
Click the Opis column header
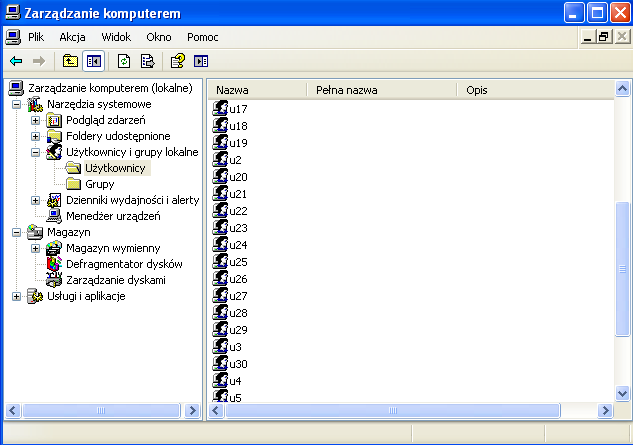tap(535, 90)
